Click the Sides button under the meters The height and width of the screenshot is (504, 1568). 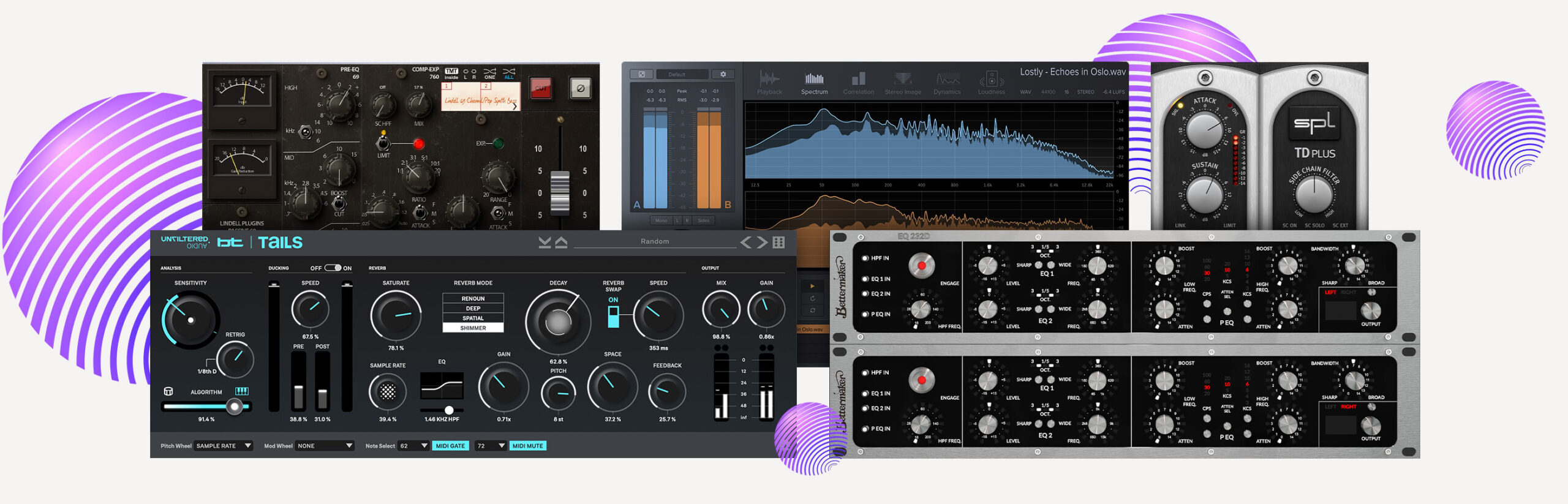click(x=703, y=220)
